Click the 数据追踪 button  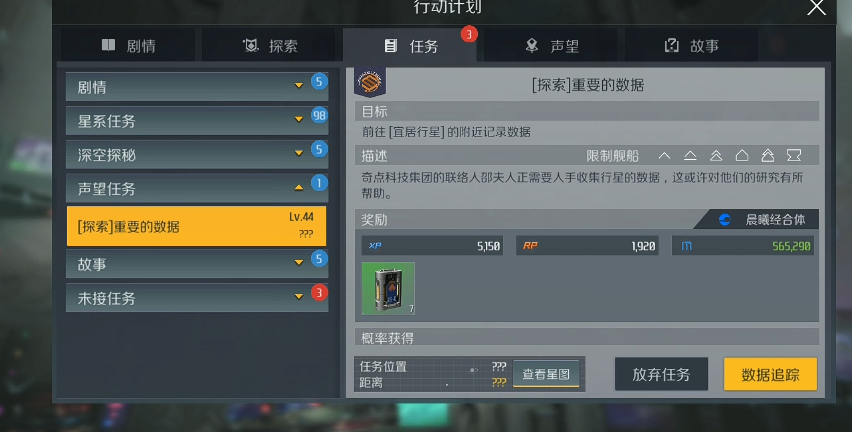point(770,374)
